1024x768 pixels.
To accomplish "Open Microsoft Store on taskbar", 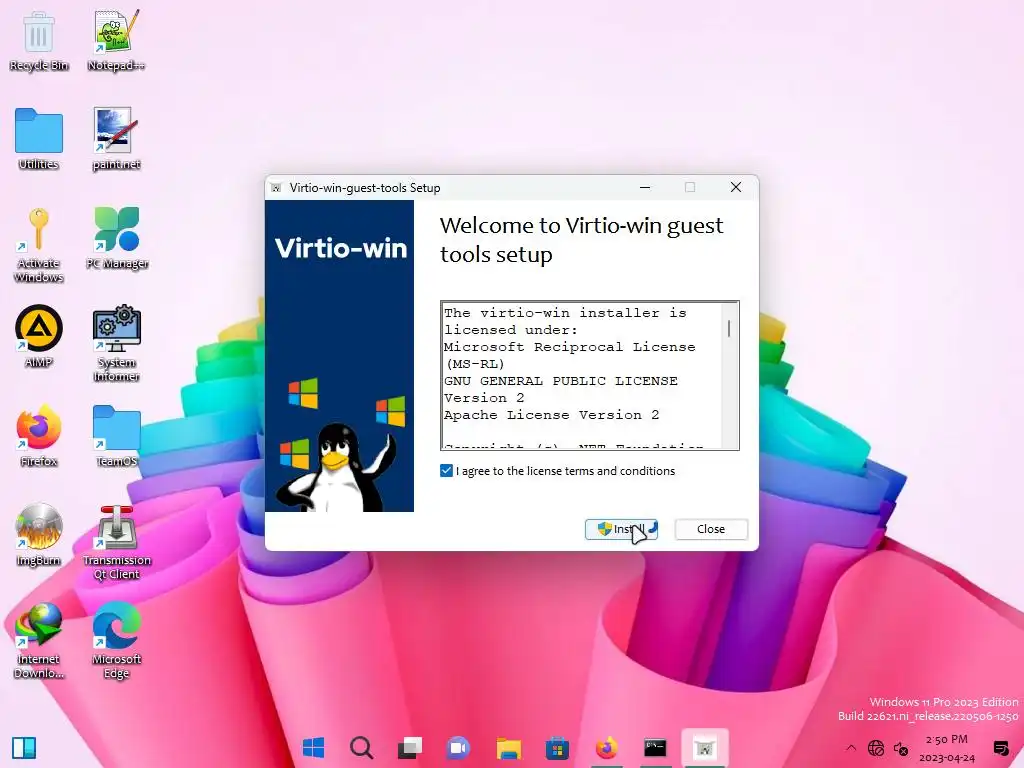I will (x=557, y=747).
